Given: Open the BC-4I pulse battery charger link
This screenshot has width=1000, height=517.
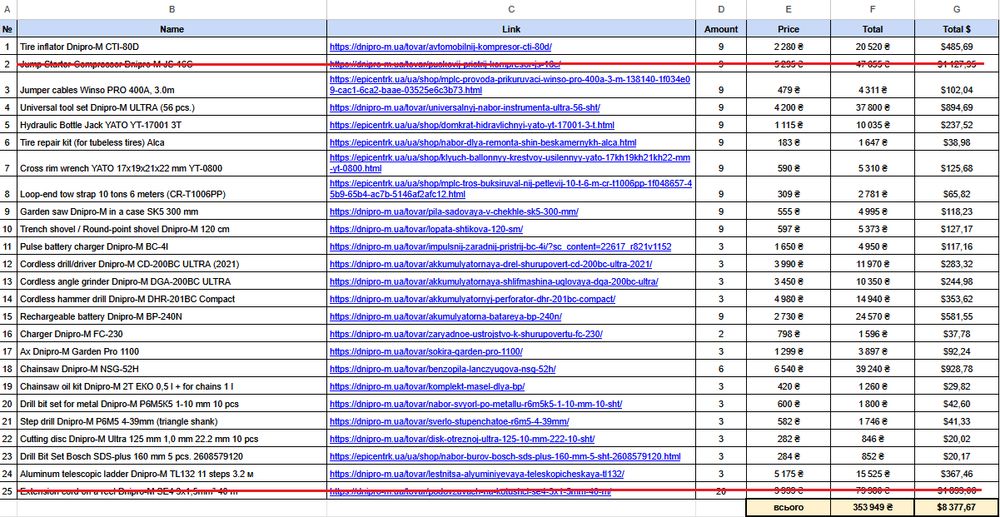Looking at the screenshot, I should coord(500,246).
